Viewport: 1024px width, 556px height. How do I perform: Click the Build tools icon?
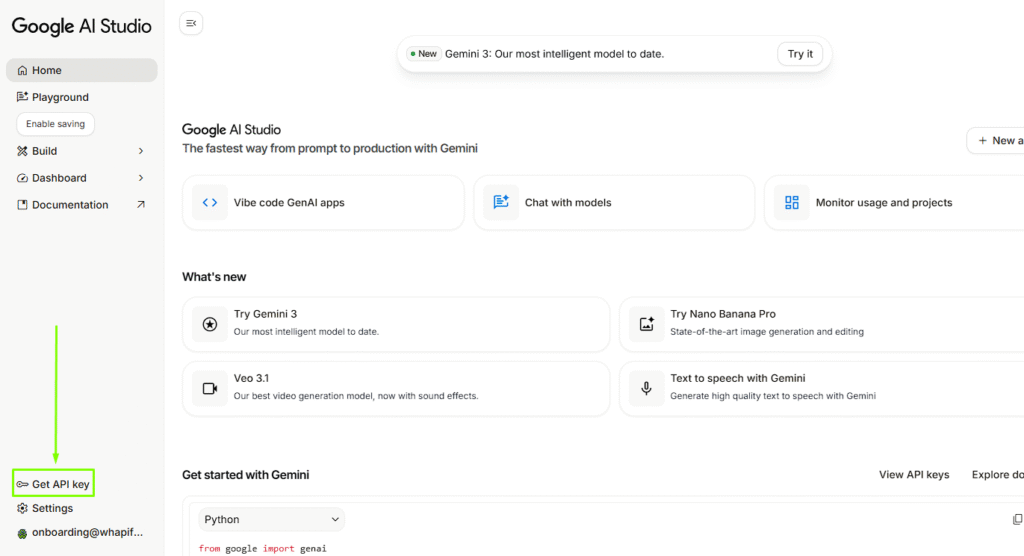click(x=22, y=151)
